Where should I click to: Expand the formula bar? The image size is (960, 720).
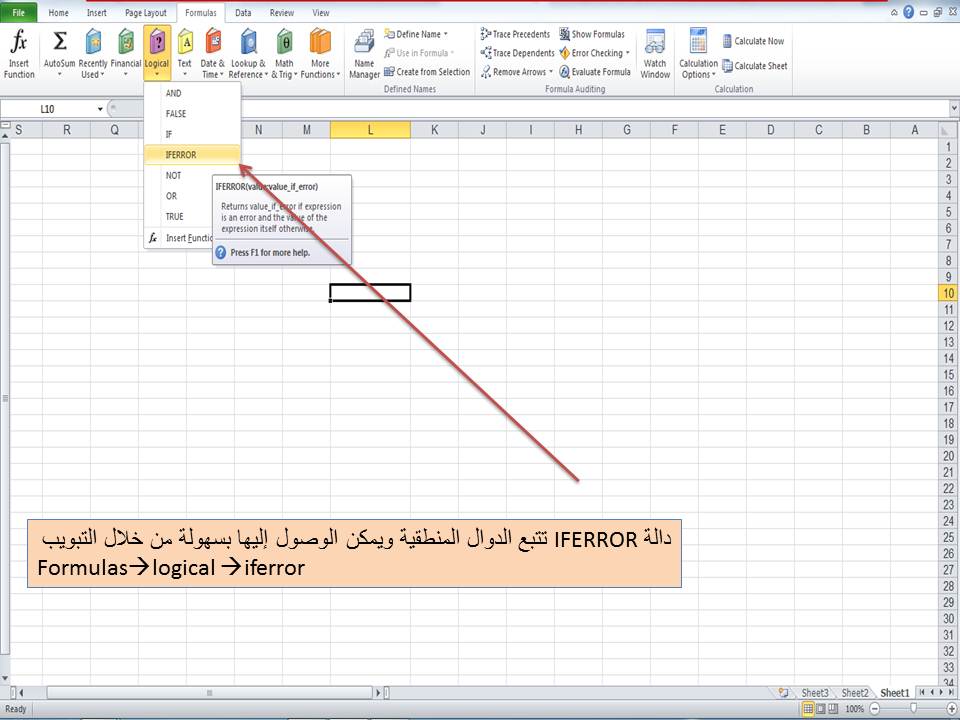click(954, 109)
